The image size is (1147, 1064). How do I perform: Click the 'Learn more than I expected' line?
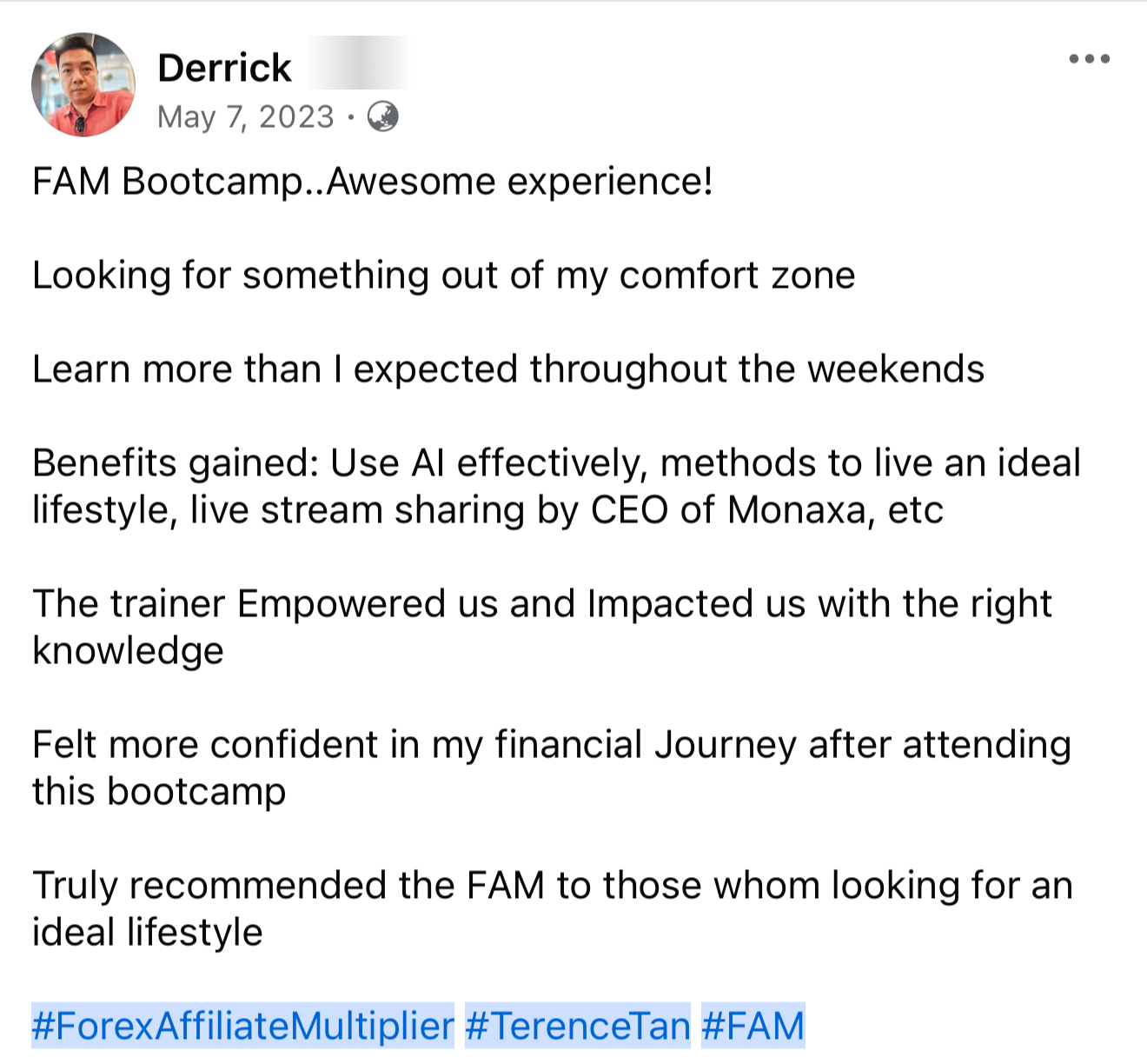point(508,369)
